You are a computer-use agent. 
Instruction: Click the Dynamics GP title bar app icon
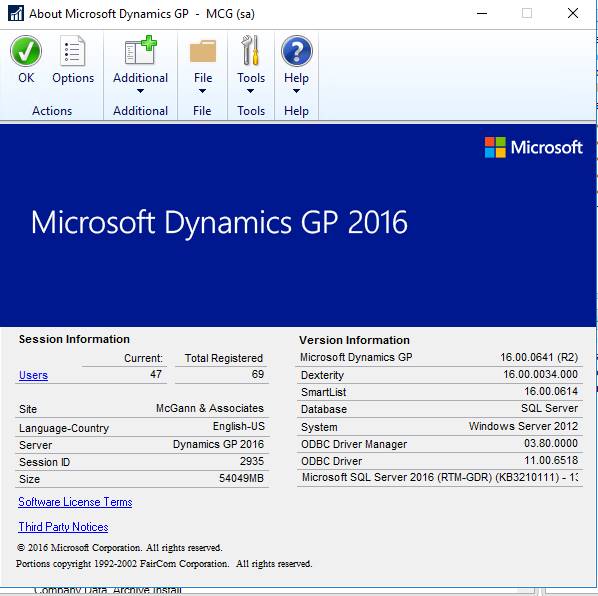pyautogui.click(x=16, y=13)
